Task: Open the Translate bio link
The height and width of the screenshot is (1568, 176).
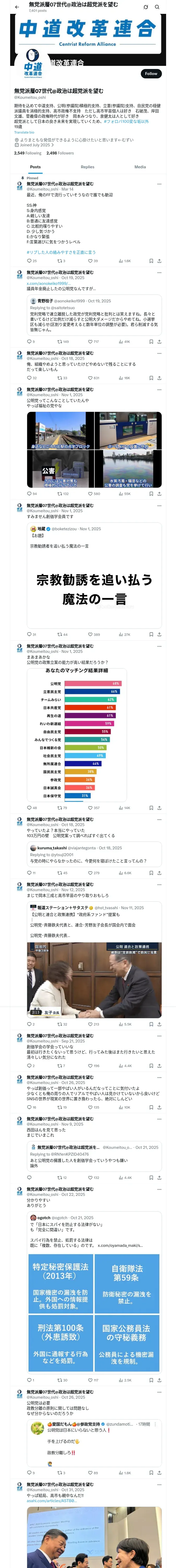Action: [24, 132]
